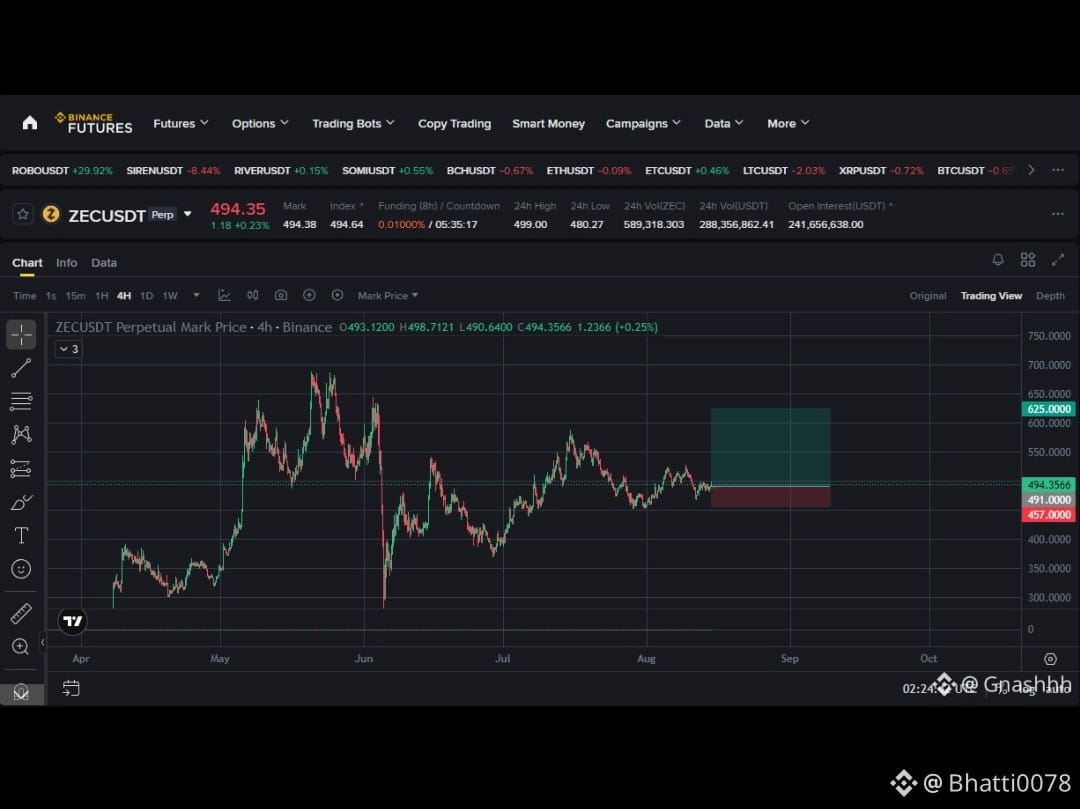This screenshot has height=809, width=1080.
Task: Take a chart snapshot with the camera
Action: pyautogui.click(x=281, y=295)
